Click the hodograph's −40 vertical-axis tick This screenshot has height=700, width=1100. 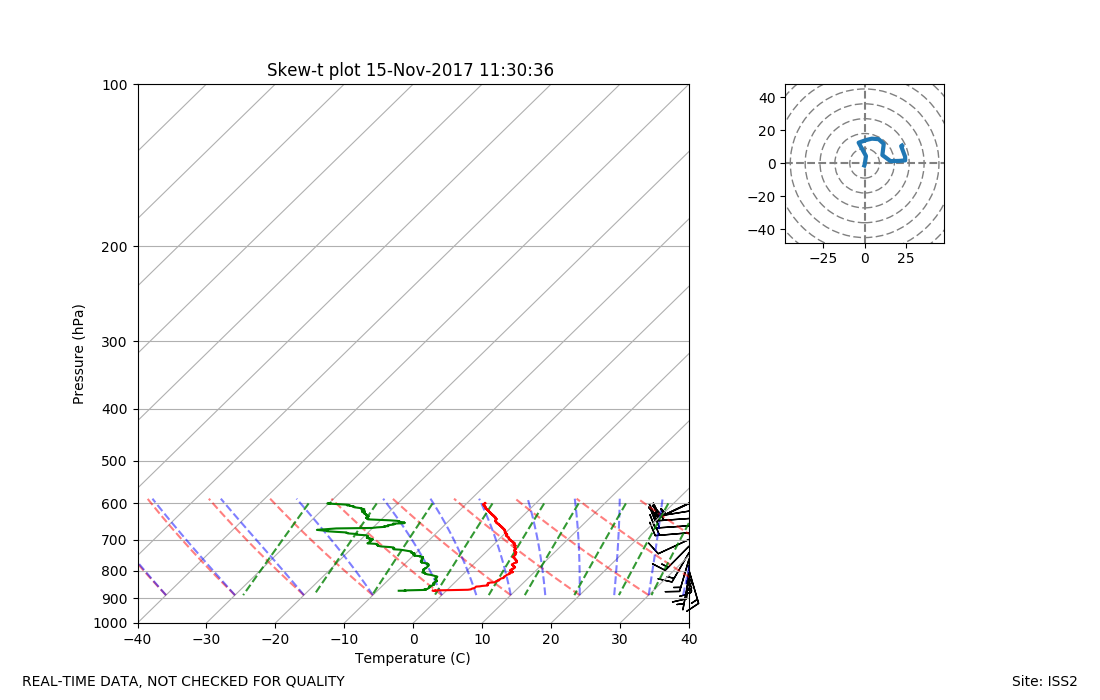761,230
